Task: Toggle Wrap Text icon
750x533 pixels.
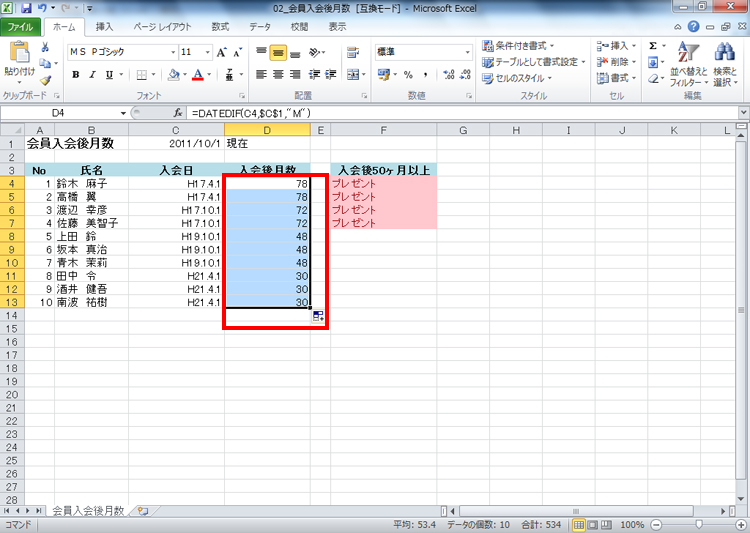Action: click(353, 52)
